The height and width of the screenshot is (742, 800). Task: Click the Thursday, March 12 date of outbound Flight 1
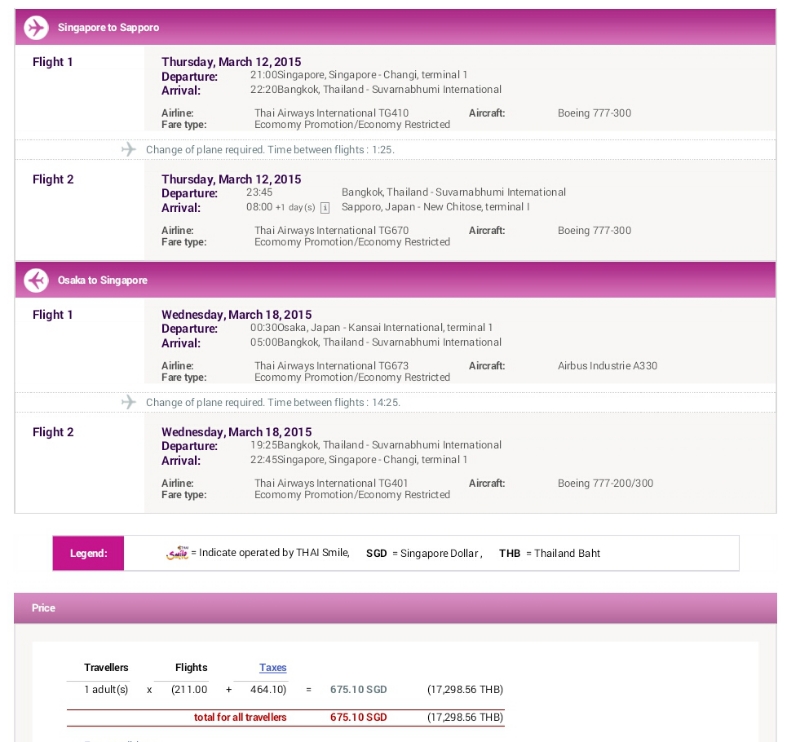[231, 62]
